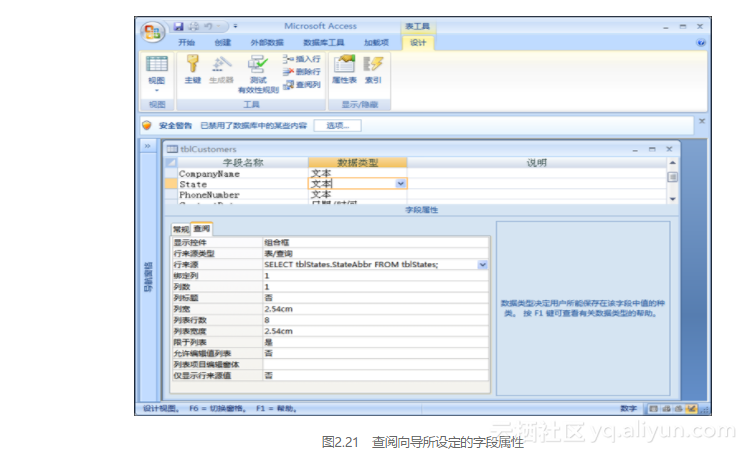Select the 设计 ribbon tab
Image resolution: width=747 pixels, height=454 pixels.
click(418, 42)
